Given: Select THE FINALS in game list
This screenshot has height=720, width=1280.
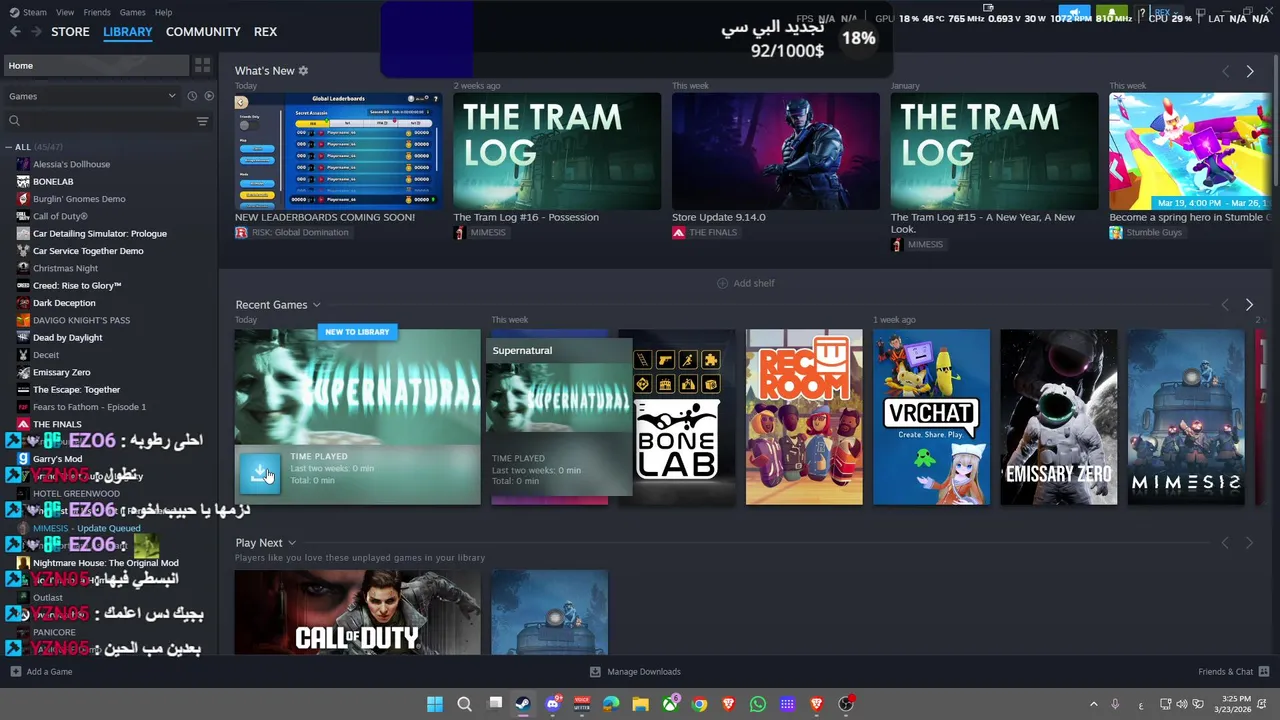Looking at the screenshot, I should pyautogui.click(x=57, y=424).
